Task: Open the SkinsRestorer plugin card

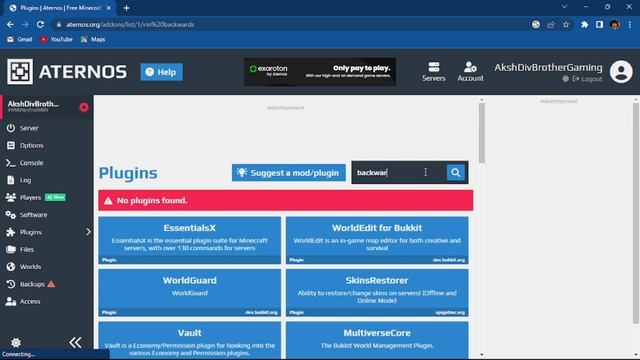Action: coord(377,293)
